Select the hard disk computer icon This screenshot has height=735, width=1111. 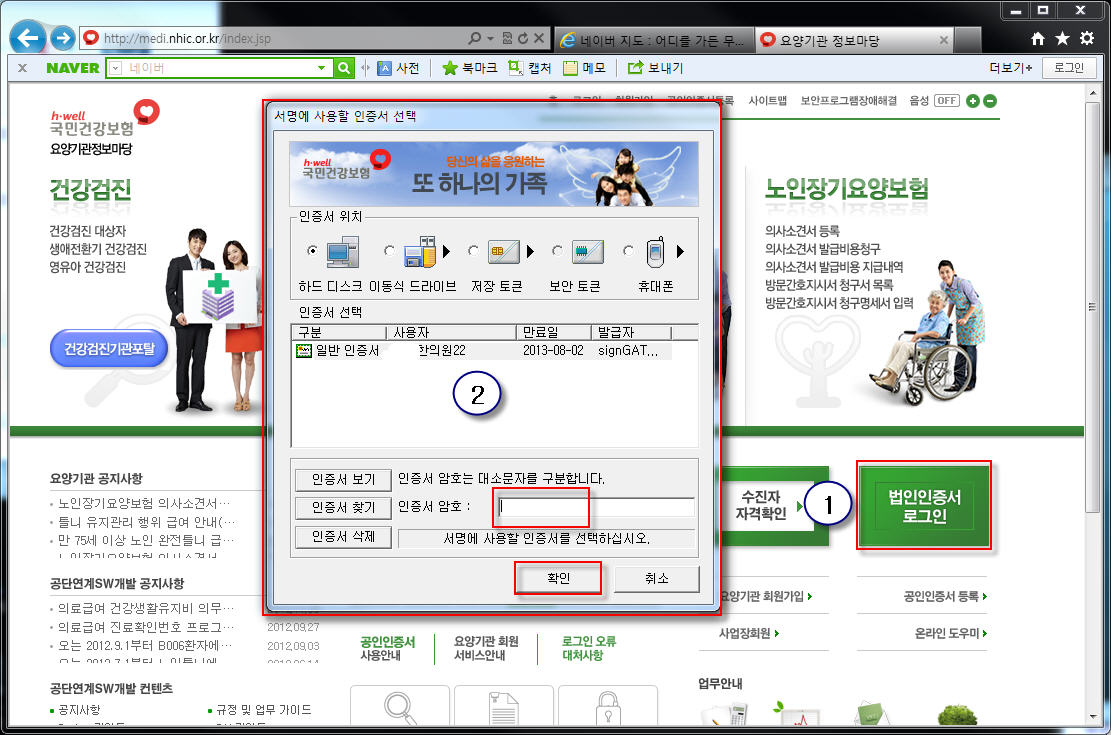[343, 252]
